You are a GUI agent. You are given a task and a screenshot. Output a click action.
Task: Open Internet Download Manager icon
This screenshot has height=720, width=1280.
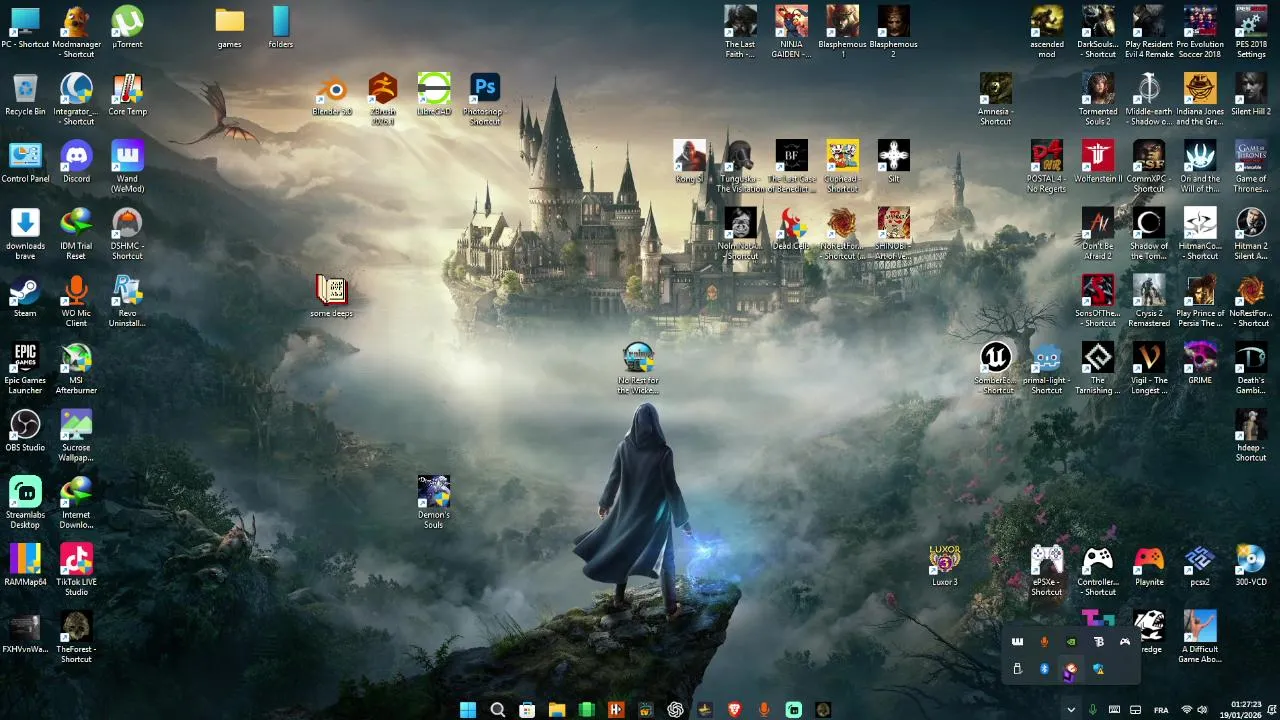click(x=76, y=502)
